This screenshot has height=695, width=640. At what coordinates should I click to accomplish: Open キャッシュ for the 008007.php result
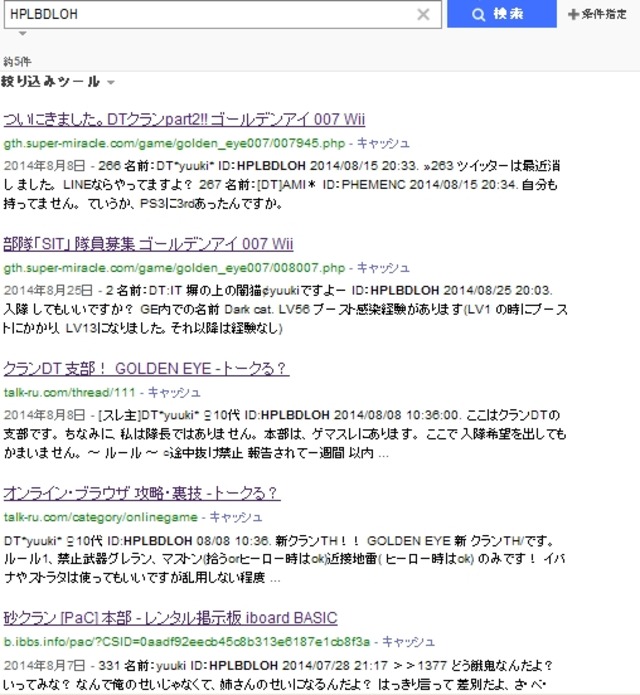coord(384,268)
